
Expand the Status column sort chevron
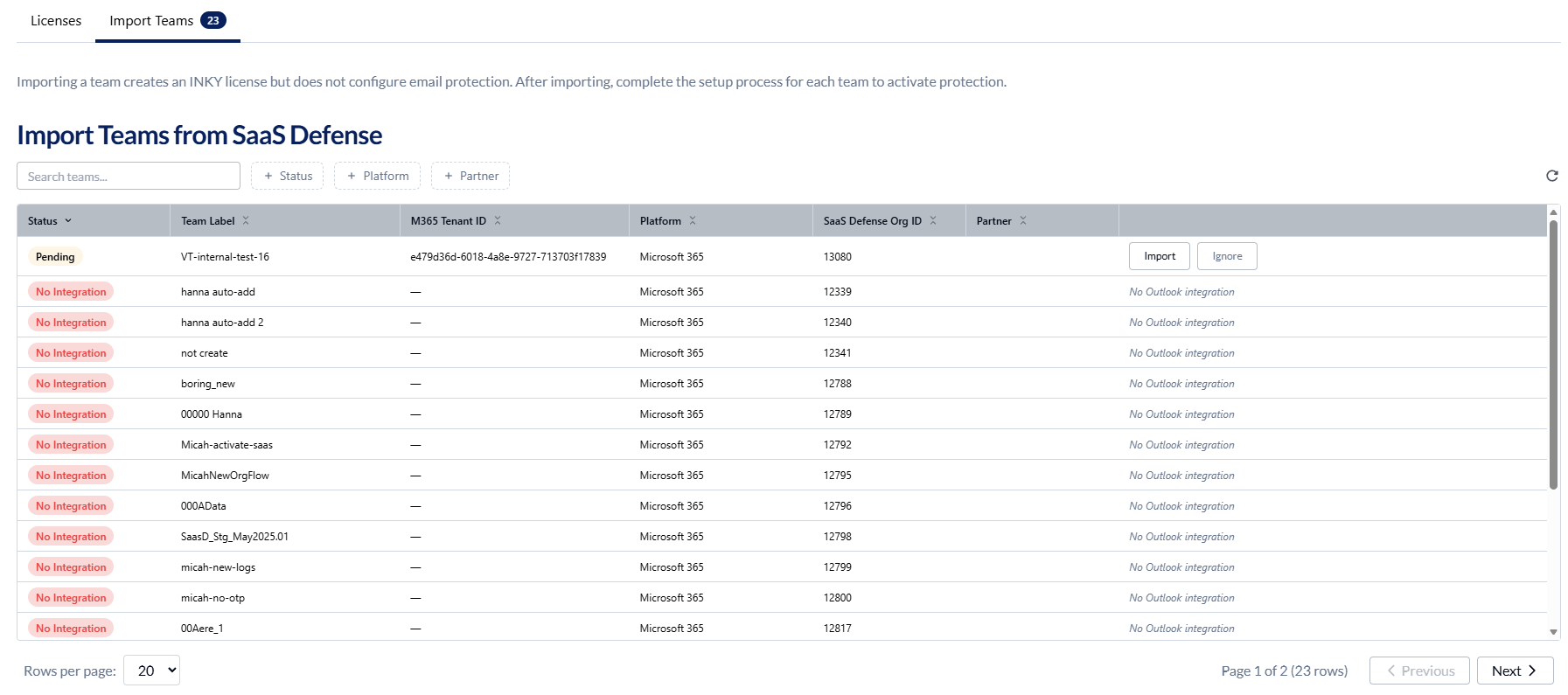pyautogui.click(x=68, y=220)
